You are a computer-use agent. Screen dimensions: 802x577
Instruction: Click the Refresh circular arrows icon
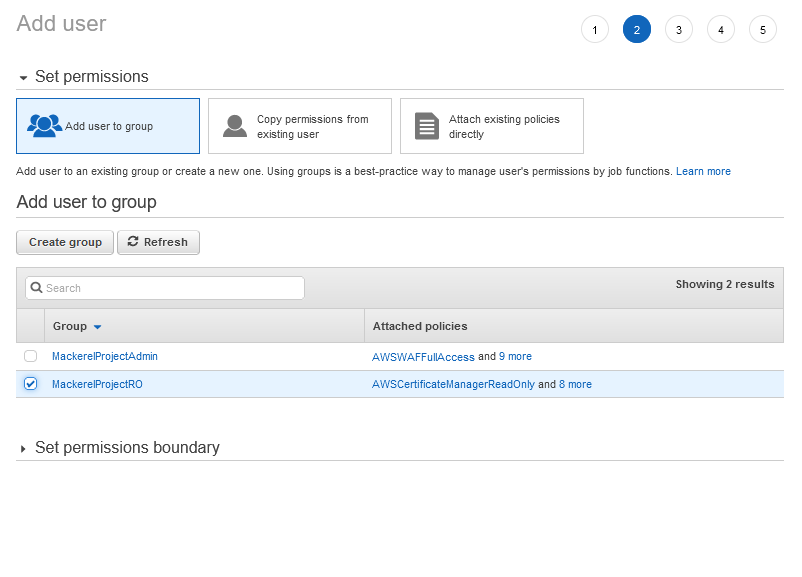point(133,242)
